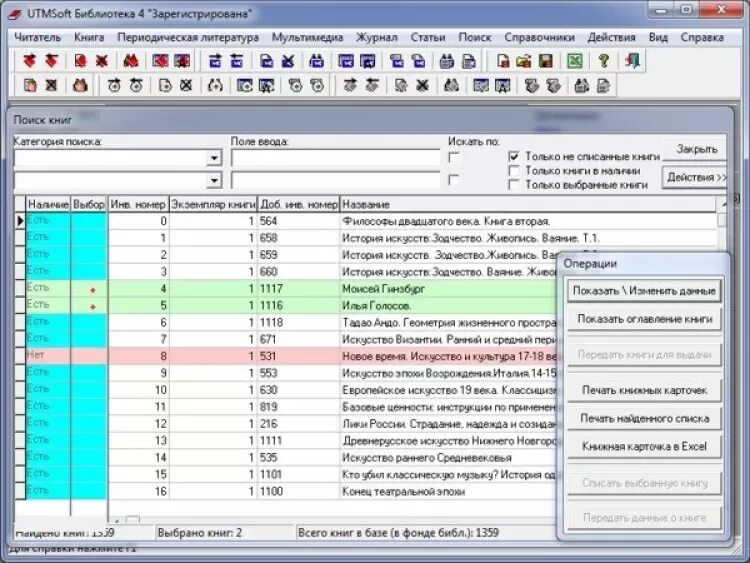Click the blue periodical left arrow icon
This screenshot has height=563, width=750.
(237, 61)
